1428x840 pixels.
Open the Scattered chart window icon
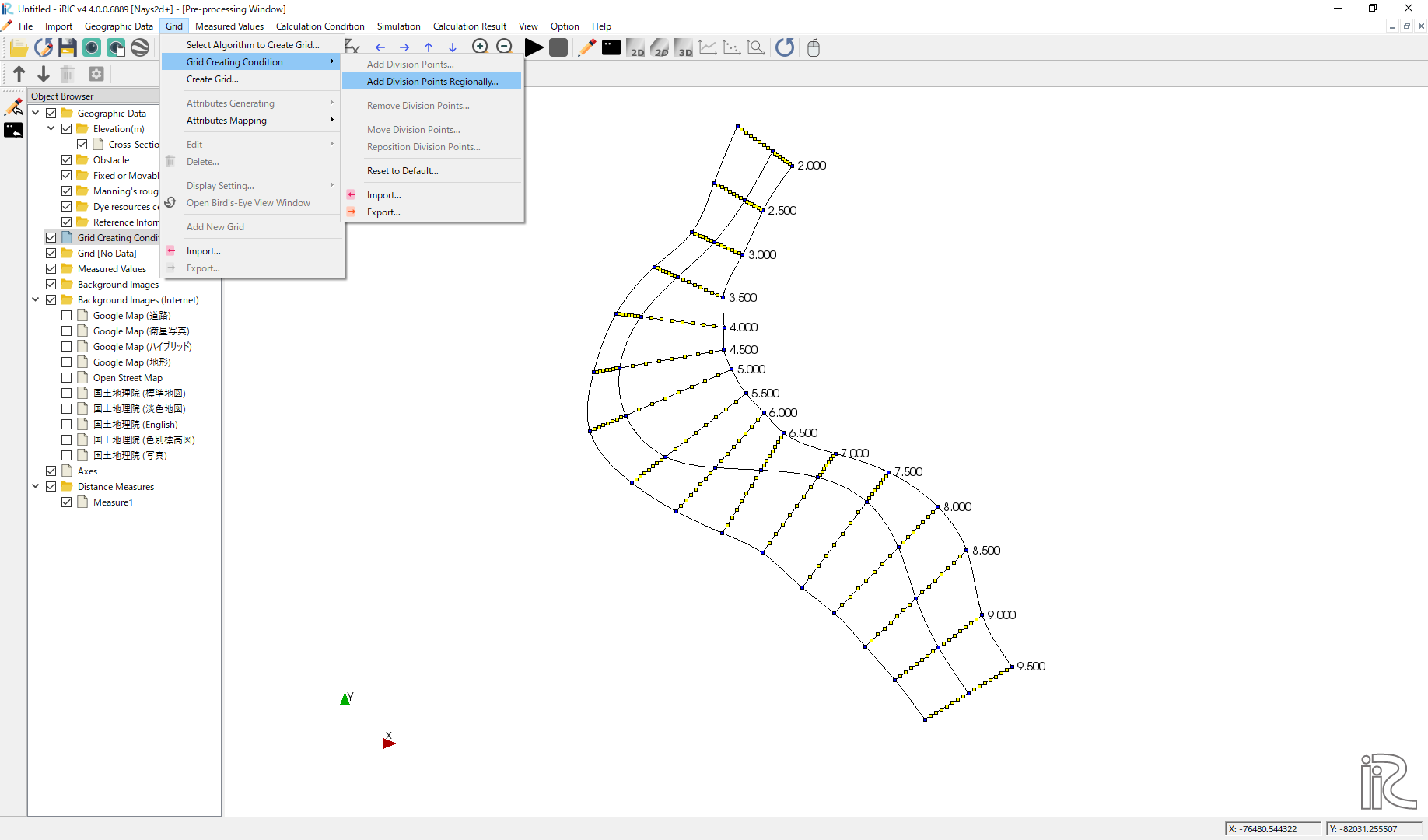point(732,47)
